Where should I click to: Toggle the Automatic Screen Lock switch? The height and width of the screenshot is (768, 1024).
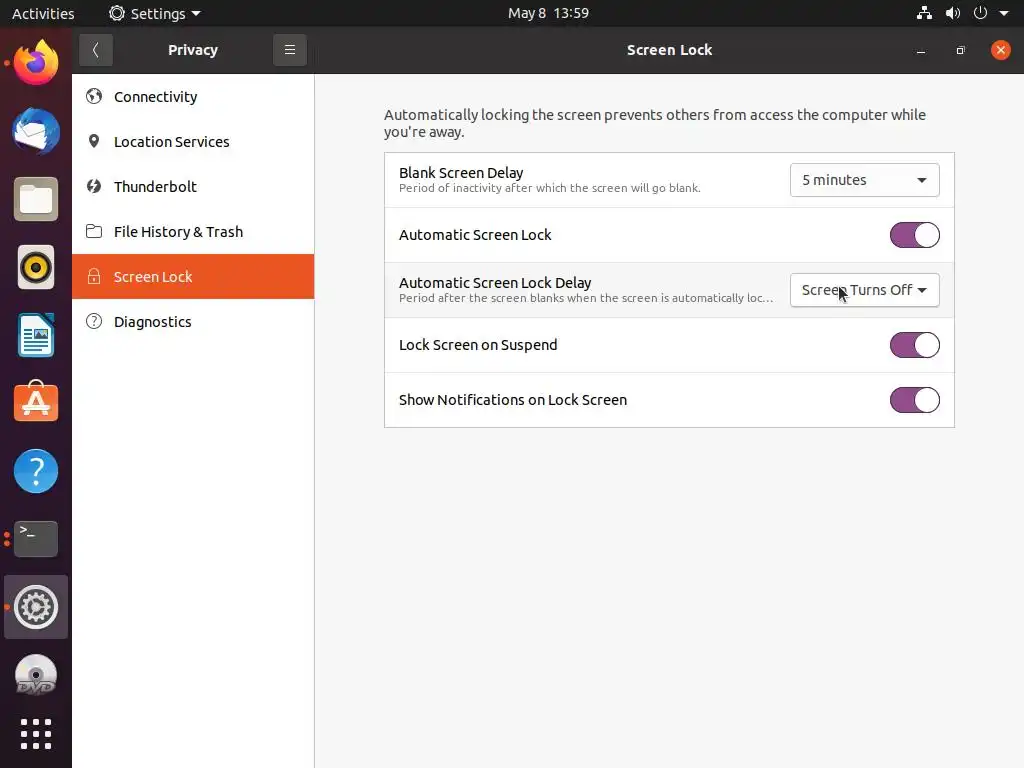(914, 235)
